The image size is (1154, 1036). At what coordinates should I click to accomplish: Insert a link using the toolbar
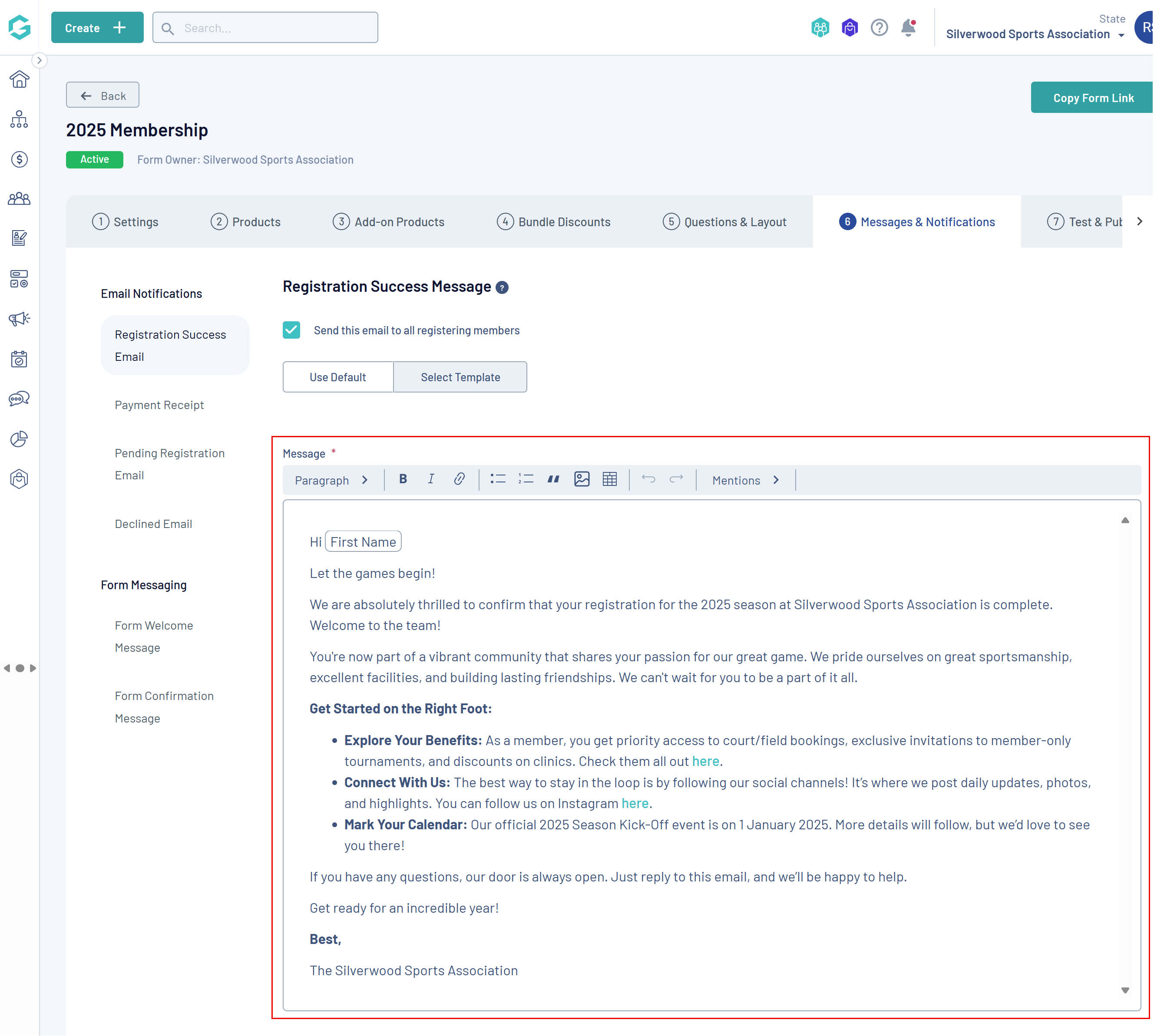pyautogui.click(x=460, y=480)
